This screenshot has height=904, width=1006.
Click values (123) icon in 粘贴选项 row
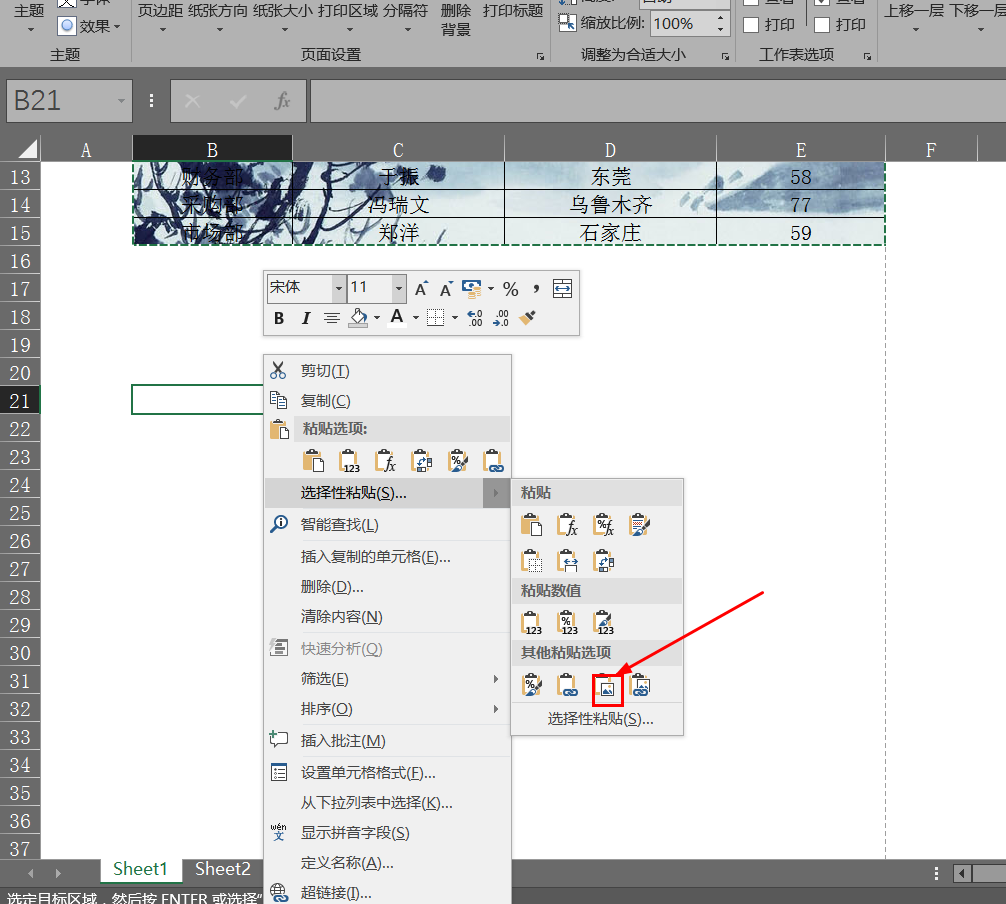coord(349,461)
